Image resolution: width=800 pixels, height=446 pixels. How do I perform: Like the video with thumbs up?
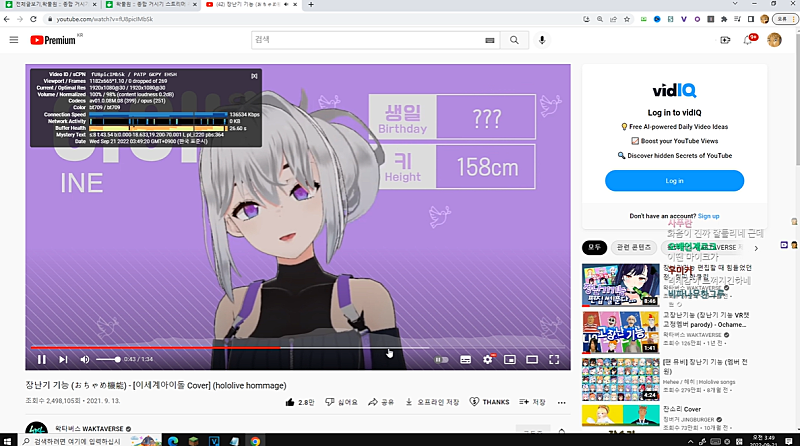[299, 402]
